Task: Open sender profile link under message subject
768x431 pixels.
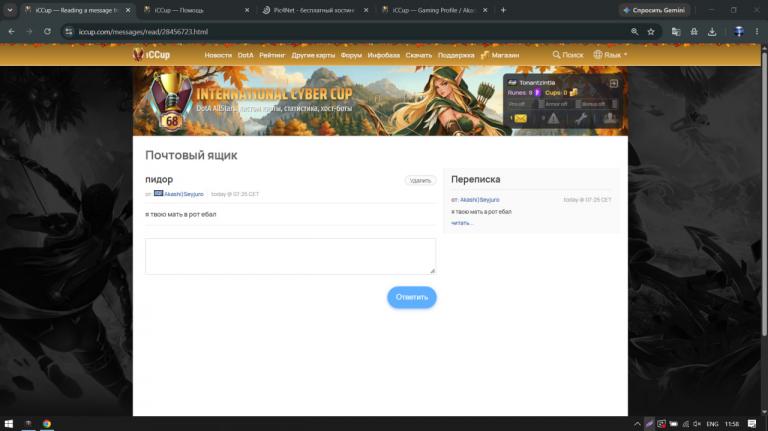Action: (183, 194)
